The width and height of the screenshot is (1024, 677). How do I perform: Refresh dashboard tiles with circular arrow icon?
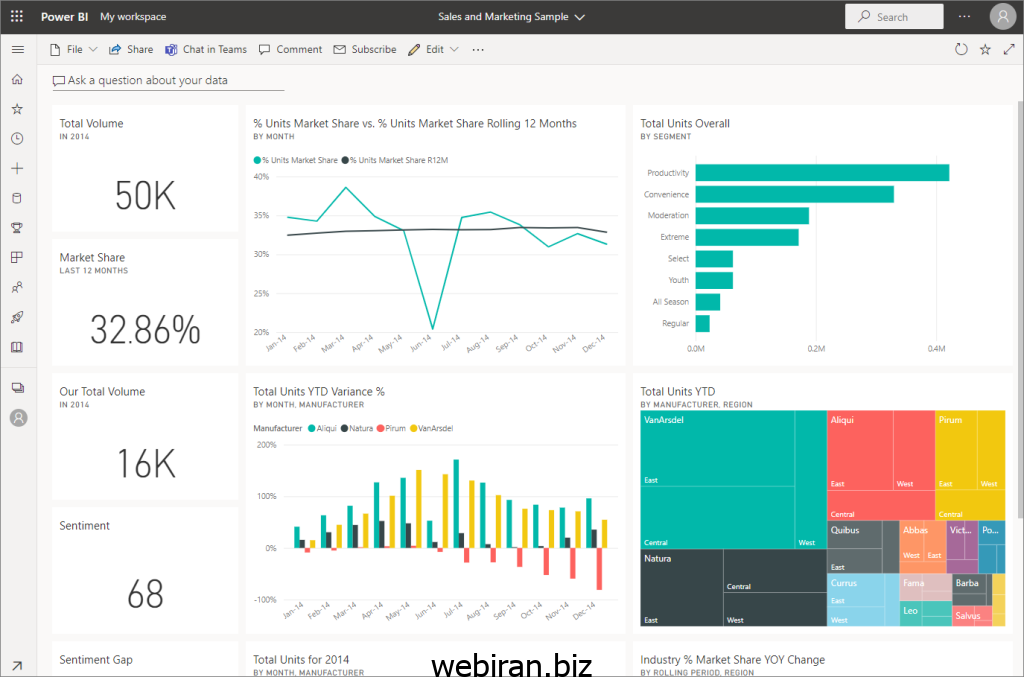pos(961,49)
